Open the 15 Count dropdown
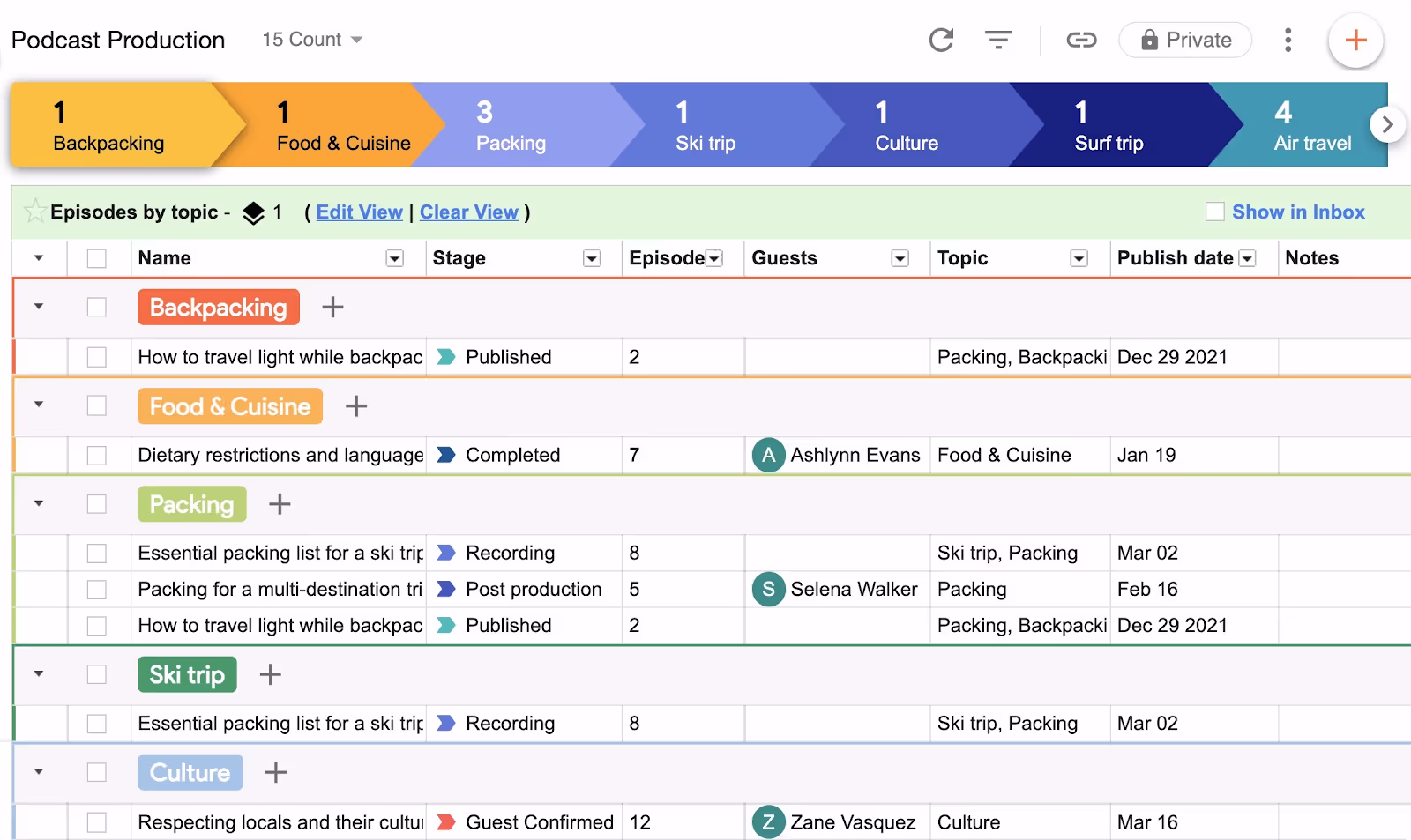Screen dimensions: 1411x840 point(312,40)
